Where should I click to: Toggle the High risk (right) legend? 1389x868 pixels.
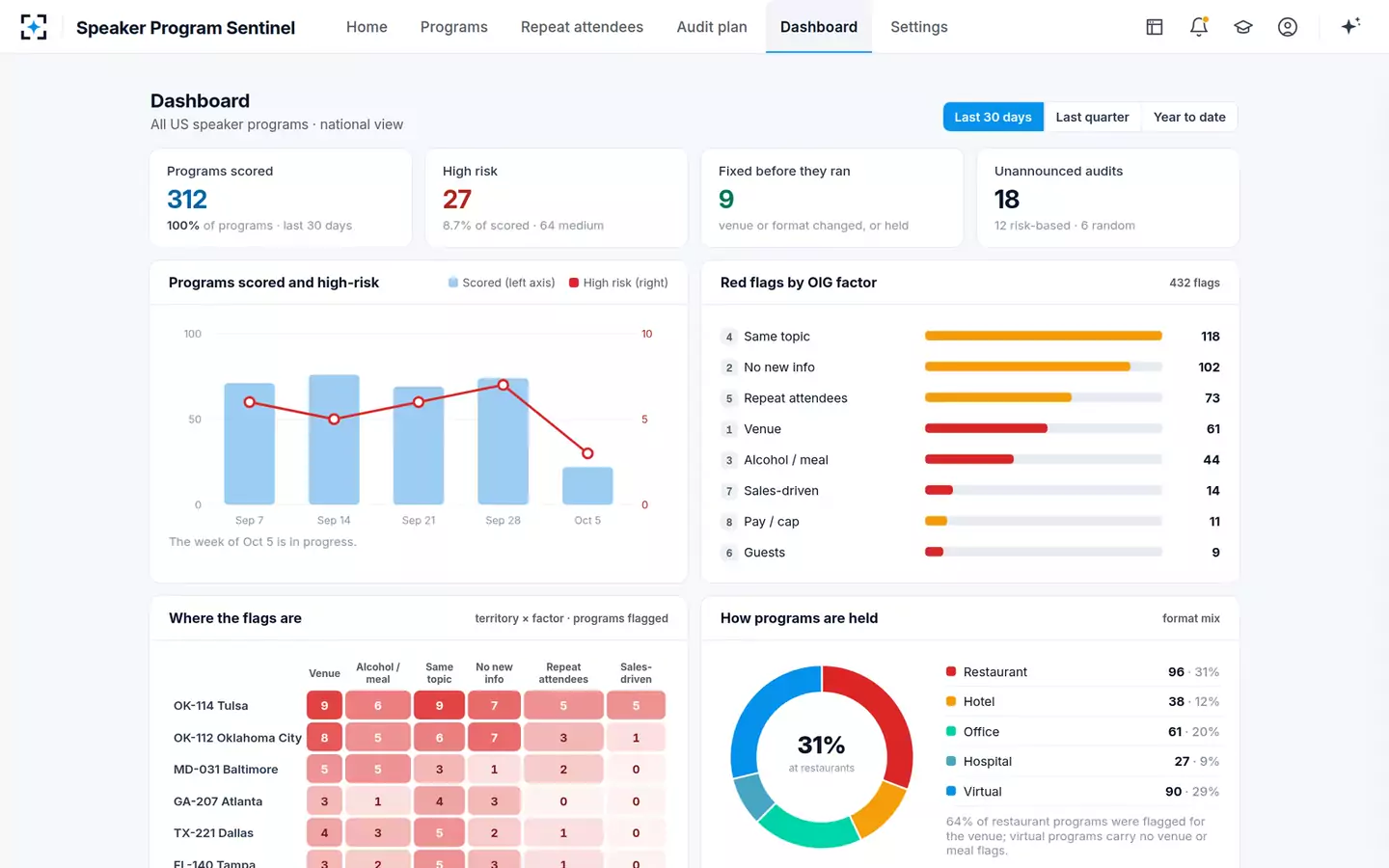618,283
